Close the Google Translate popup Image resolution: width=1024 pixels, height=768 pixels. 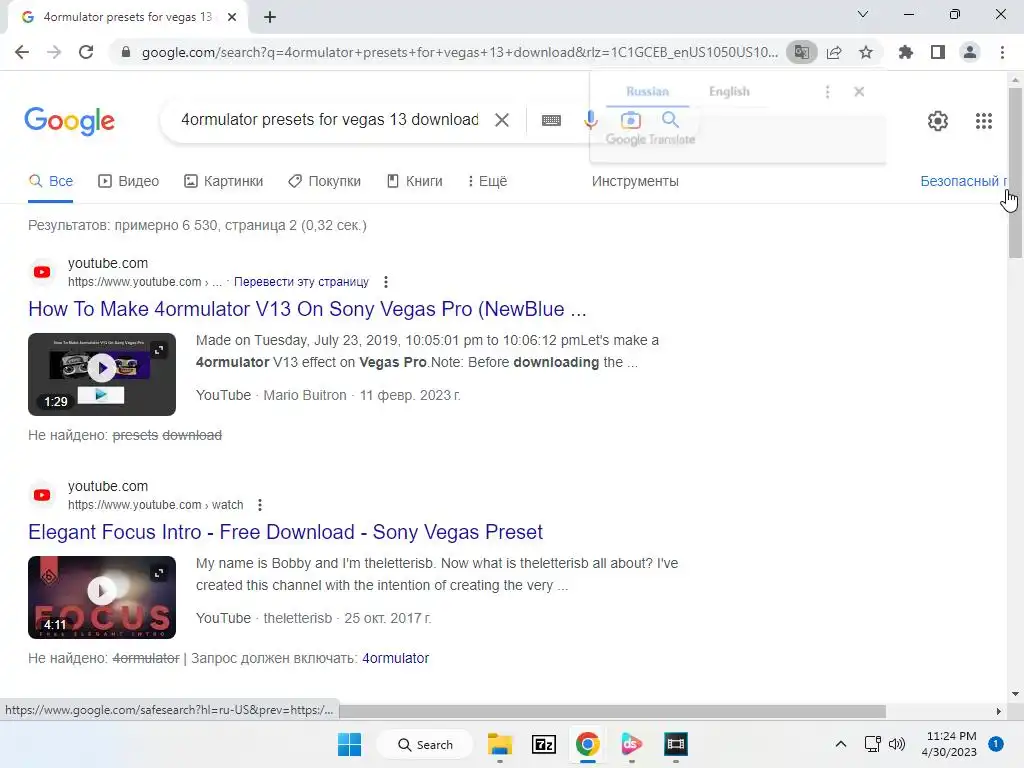[x=859, y=92]
